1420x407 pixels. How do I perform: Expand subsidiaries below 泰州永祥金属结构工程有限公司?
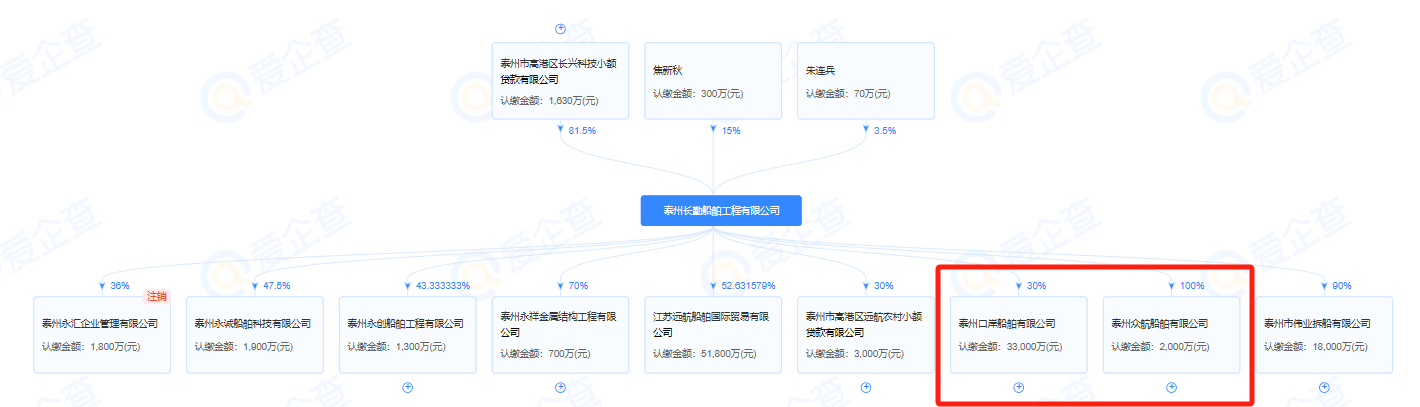[x=560, y=387]
